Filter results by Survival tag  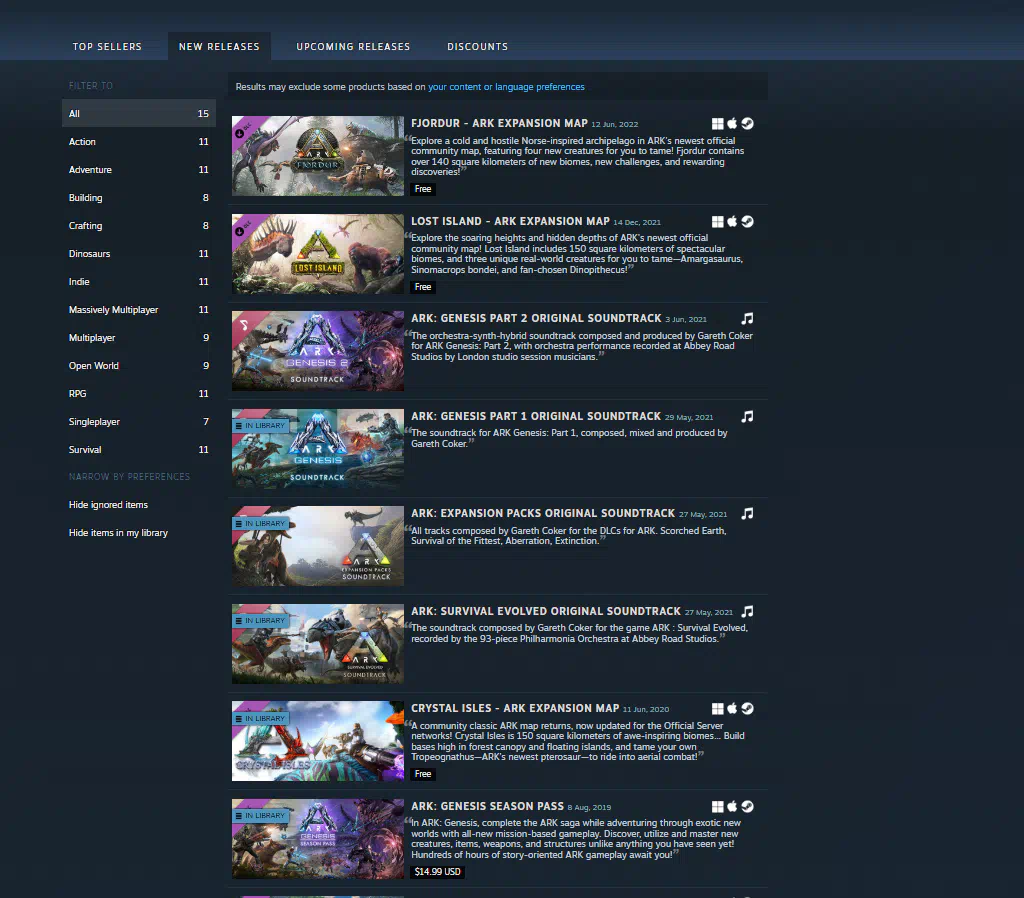coord(138,450)
